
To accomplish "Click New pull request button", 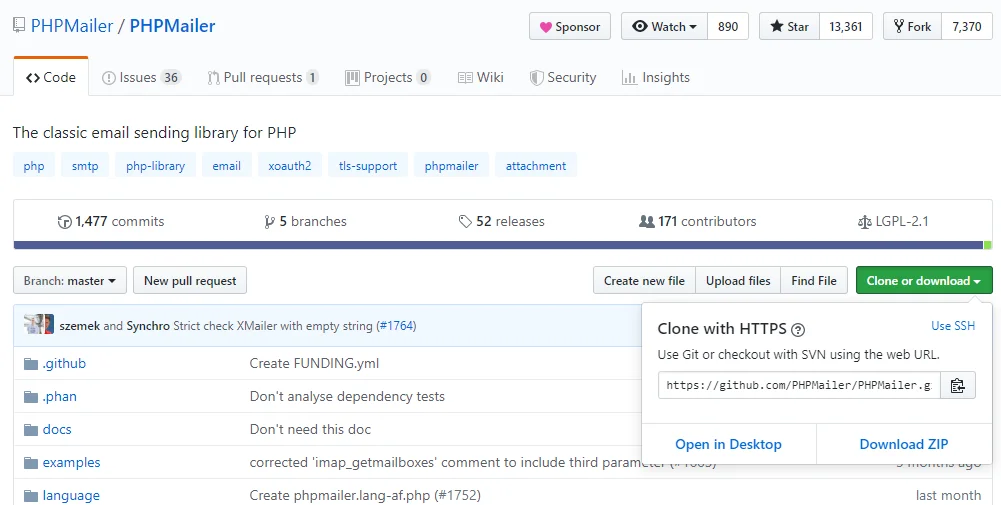I will pos(190,281).
